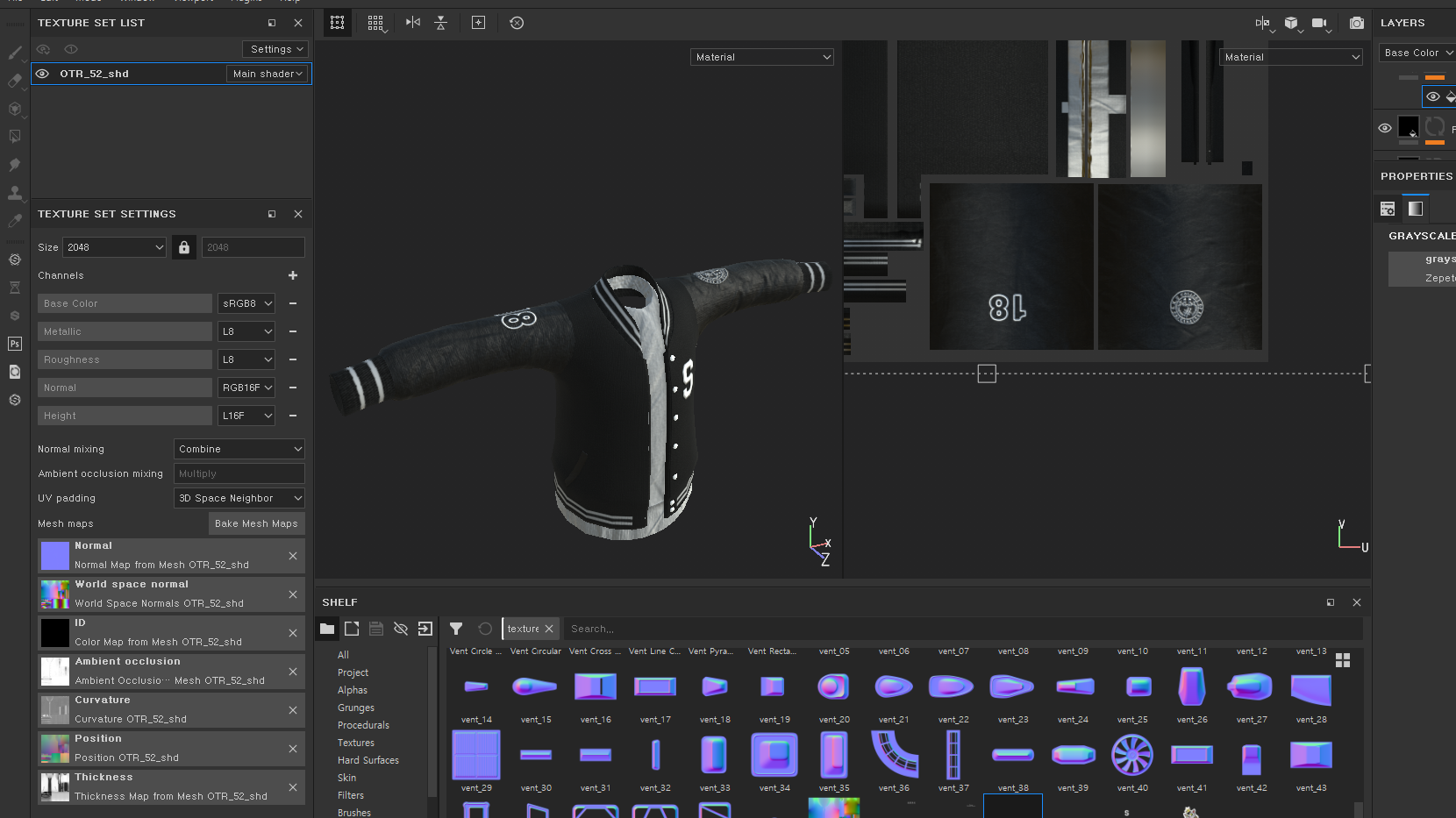Open the Layers Base Color channel dropdown
This screenshot has height=818, width=1456.
1417,53
